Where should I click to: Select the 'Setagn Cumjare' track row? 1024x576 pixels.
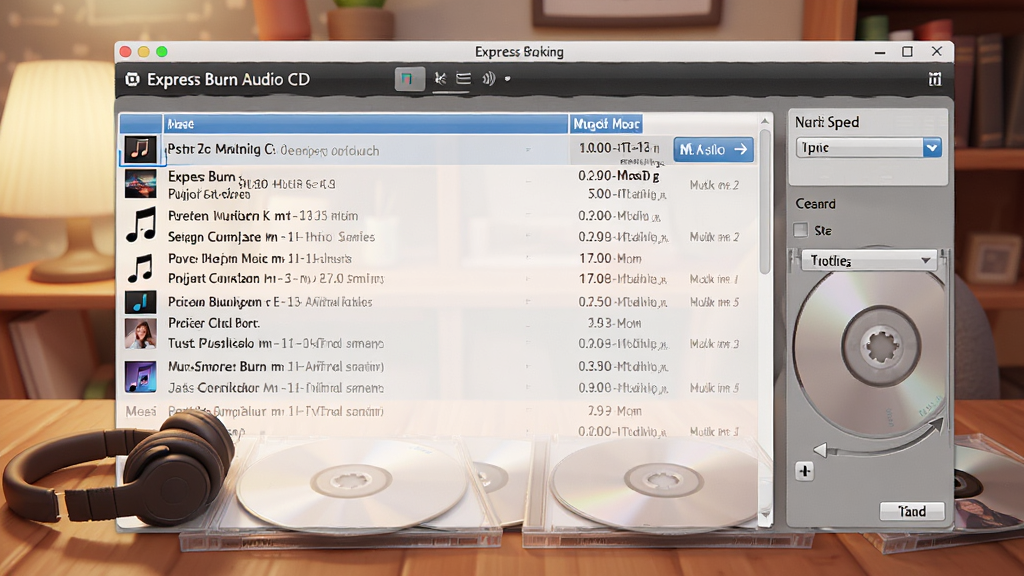271,237
